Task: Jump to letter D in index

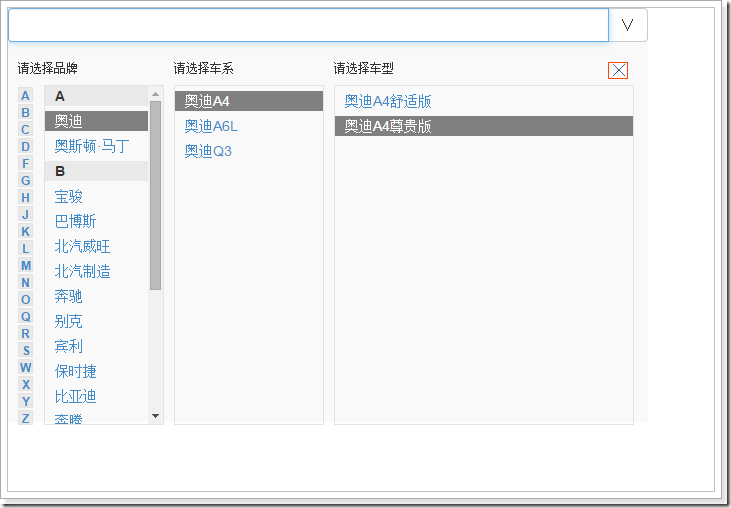Action: (26, 146)
